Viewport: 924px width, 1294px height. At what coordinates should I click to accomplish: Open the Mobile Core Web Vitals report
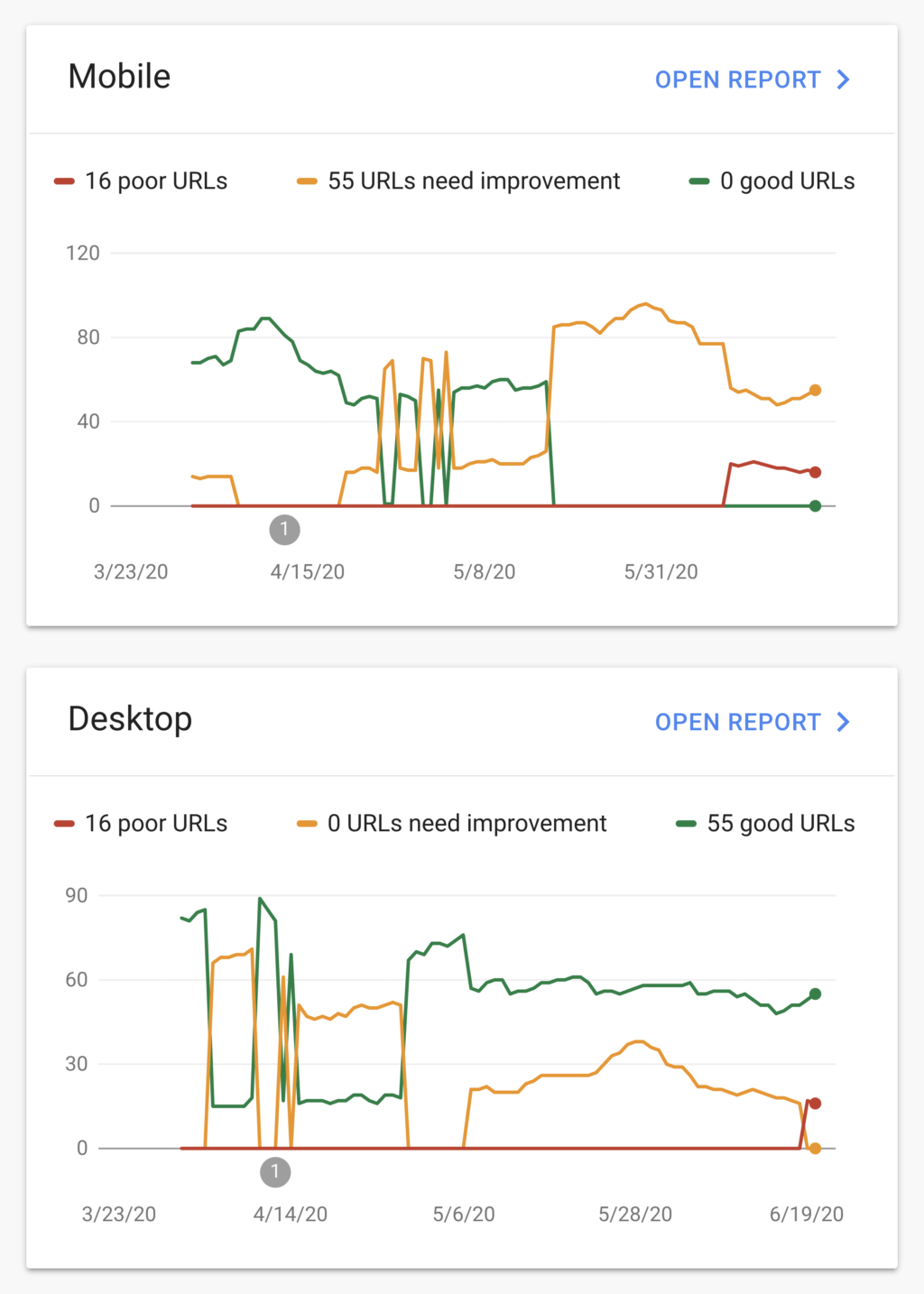(x=738, y=79)
